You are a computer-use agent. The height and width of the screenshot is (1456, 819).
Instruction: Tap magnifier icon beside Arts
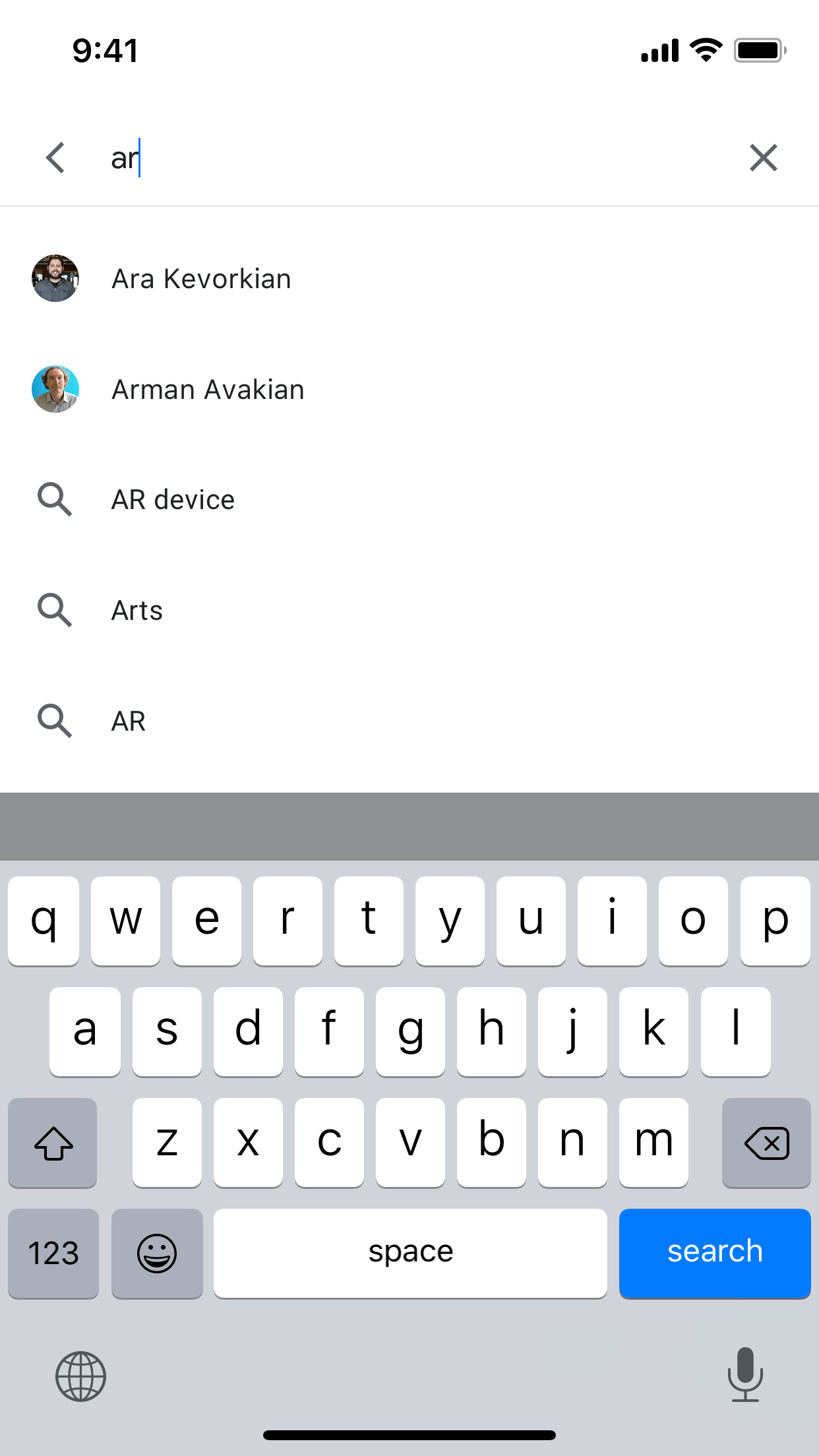click(55, 610)
